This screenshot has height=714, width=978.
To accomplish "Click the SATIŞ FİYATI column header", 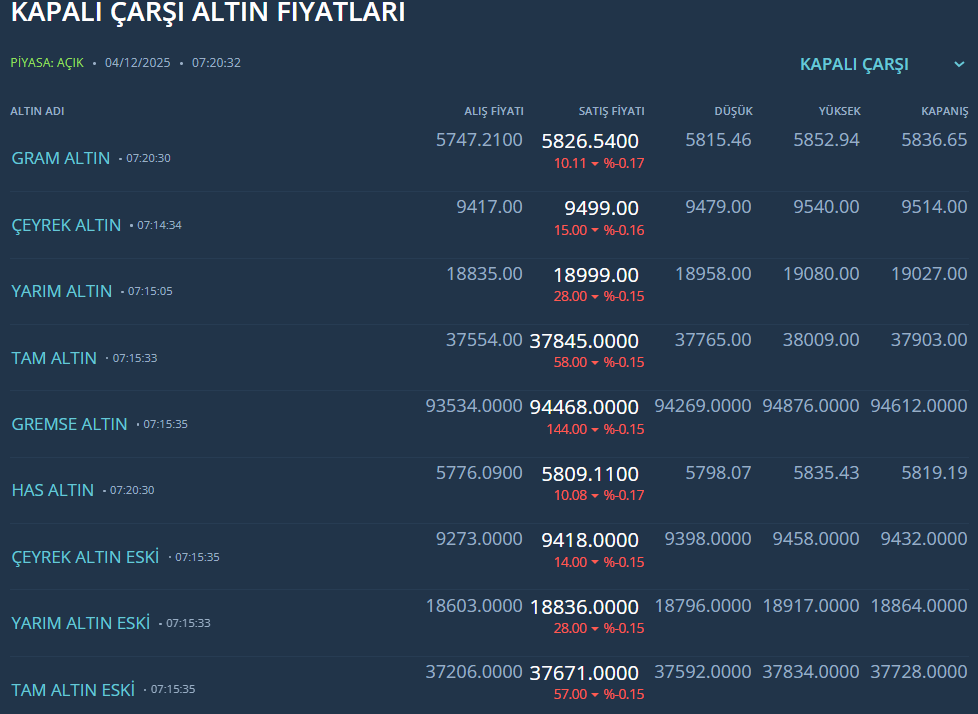I will click(611, 111).
